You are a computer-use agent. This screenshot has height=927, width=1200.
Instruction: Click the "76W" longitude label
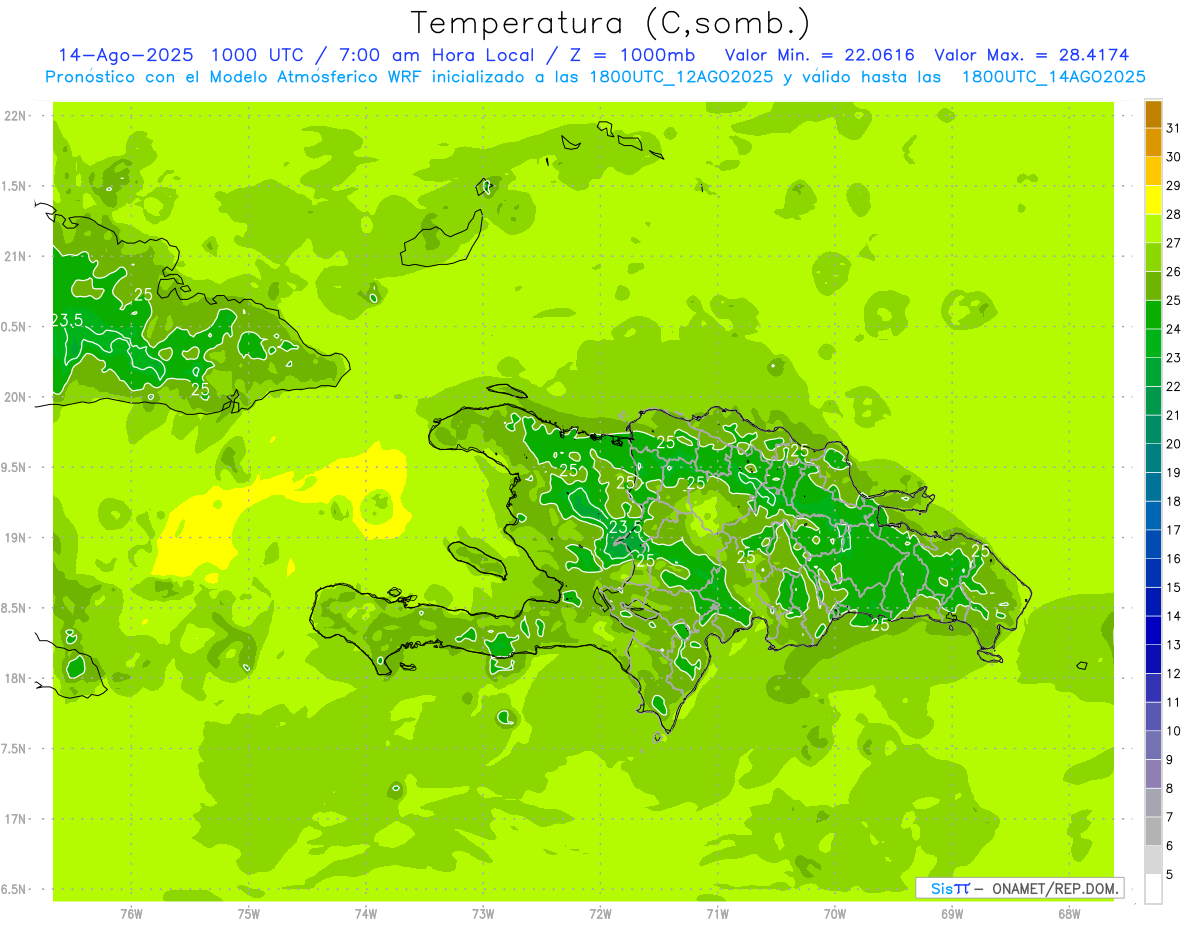(x=131, y=914)
